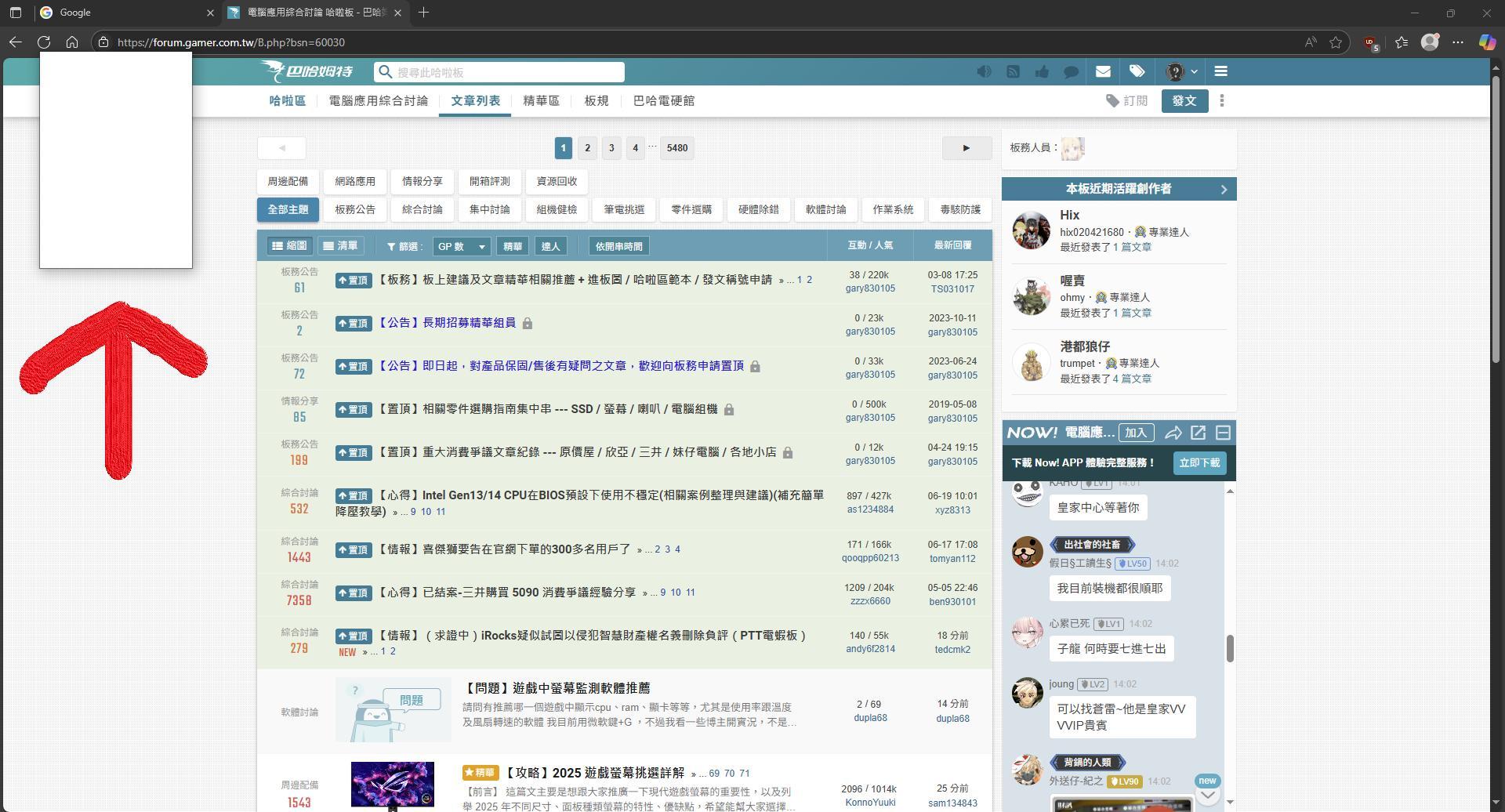Open the announcement speaker icon in site header
The width and height of the screenshot is (1505, 812).
[x=984, y=71]
